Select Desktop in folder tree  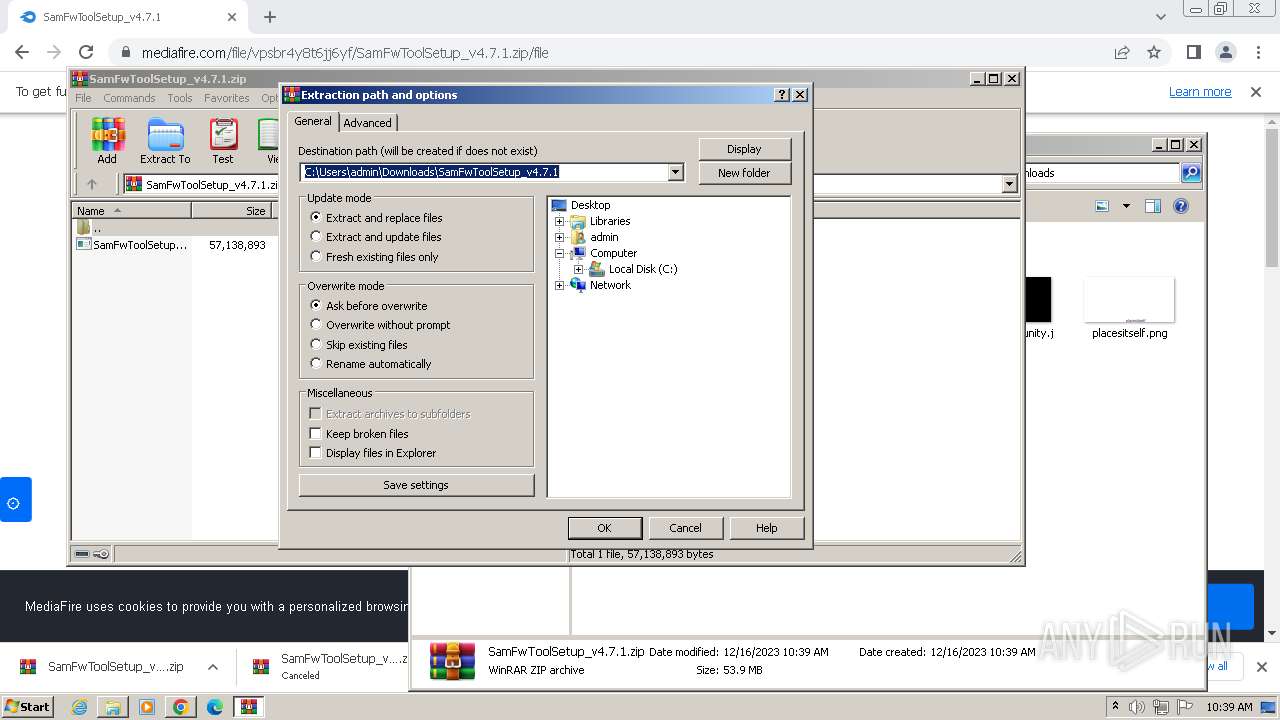point(590,205)
